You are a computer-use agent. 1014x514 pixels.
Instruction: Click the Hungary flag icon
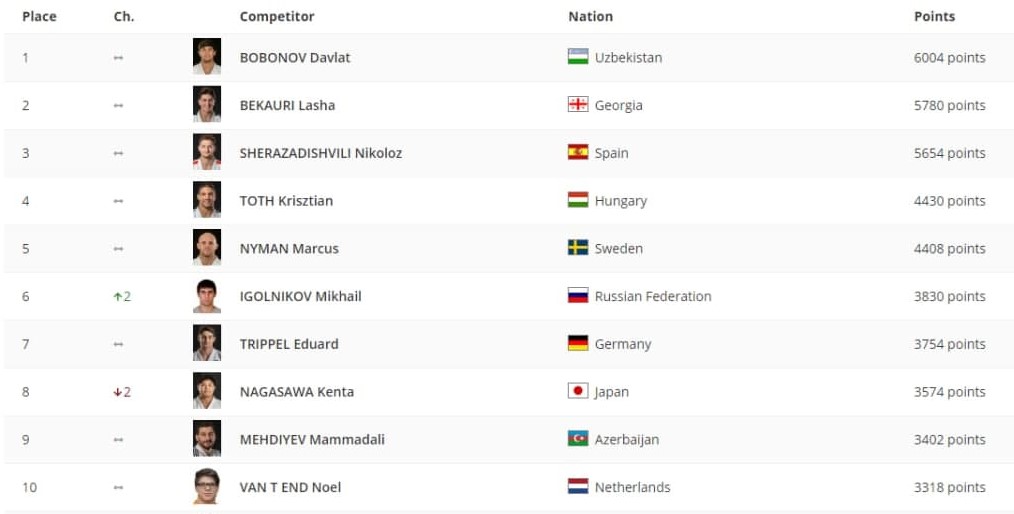[x=578, y=200]
